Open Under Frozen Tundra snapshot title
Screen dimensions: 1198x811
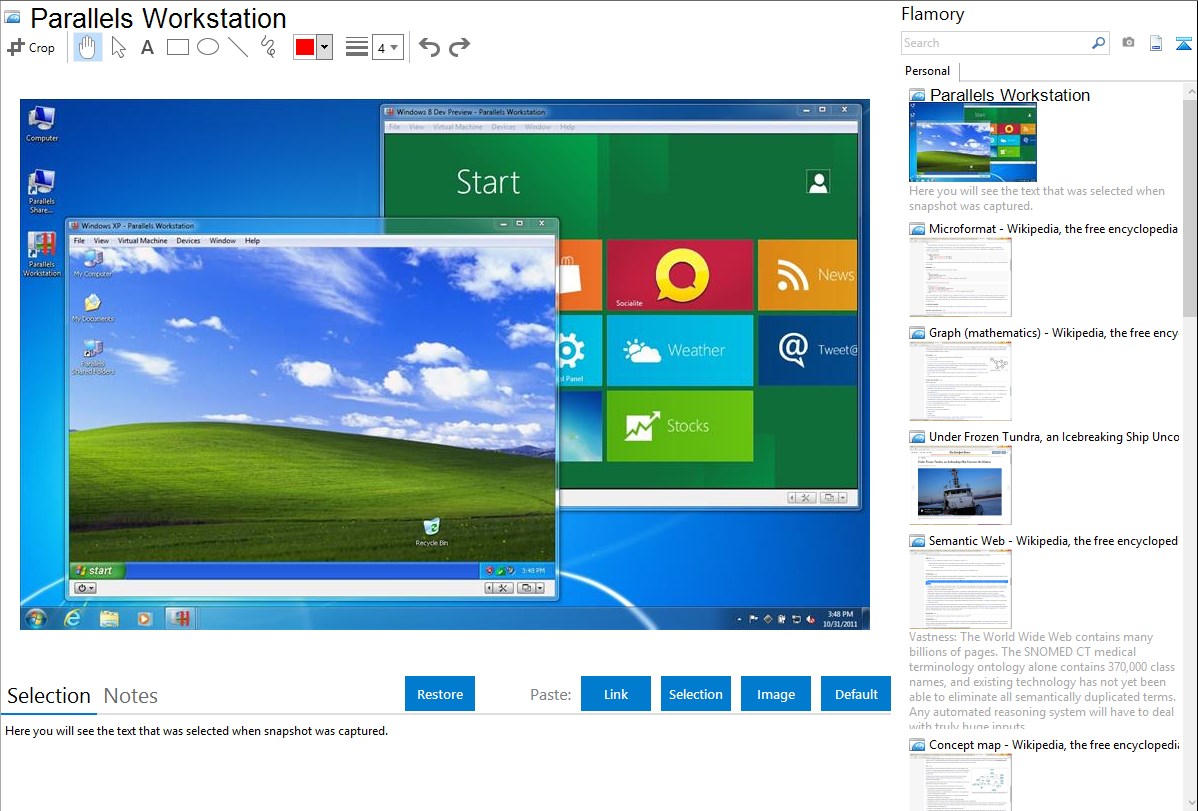1054,436
